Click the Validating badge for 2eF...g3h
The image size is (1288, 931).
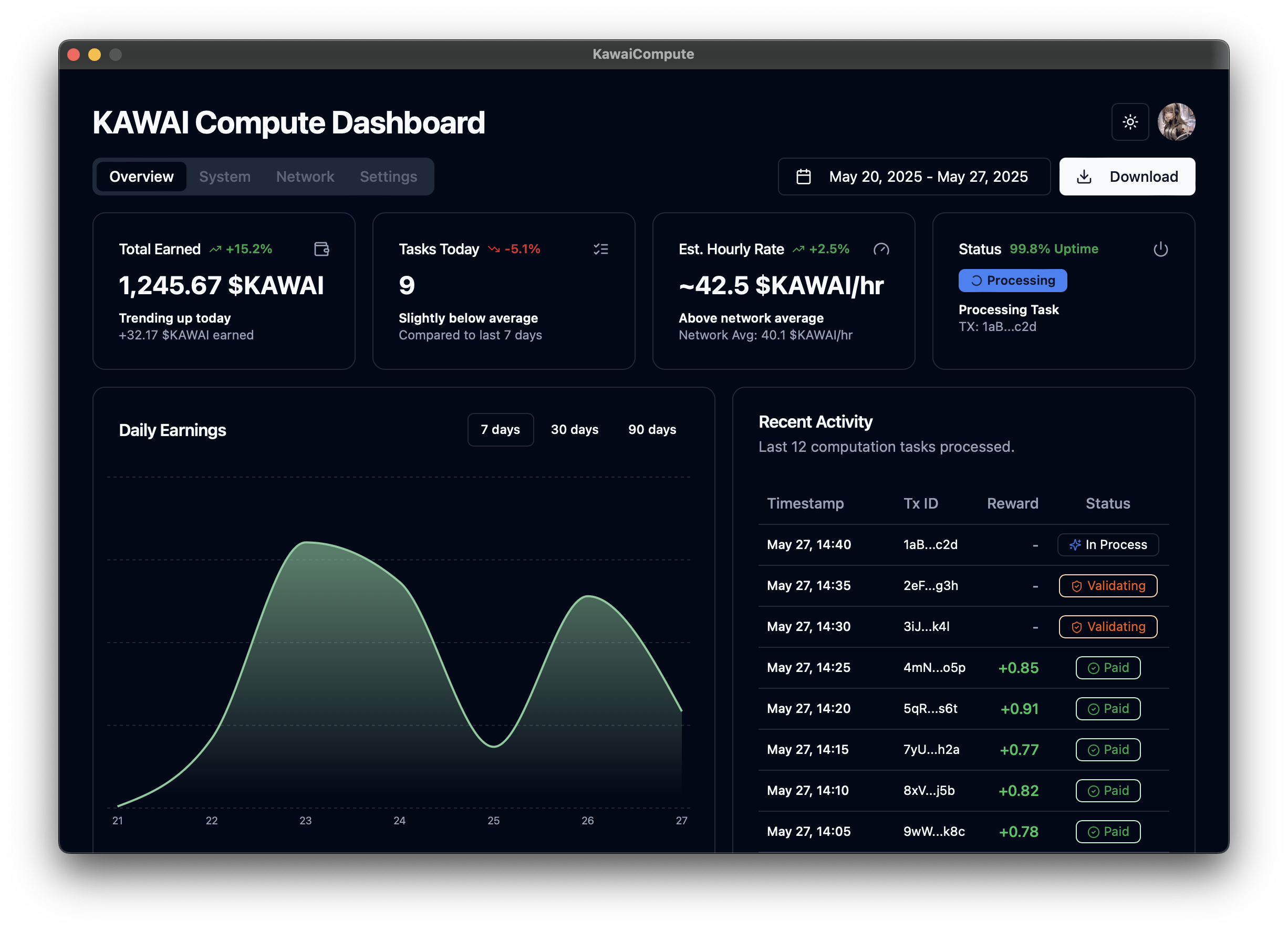click(1107, 586)
